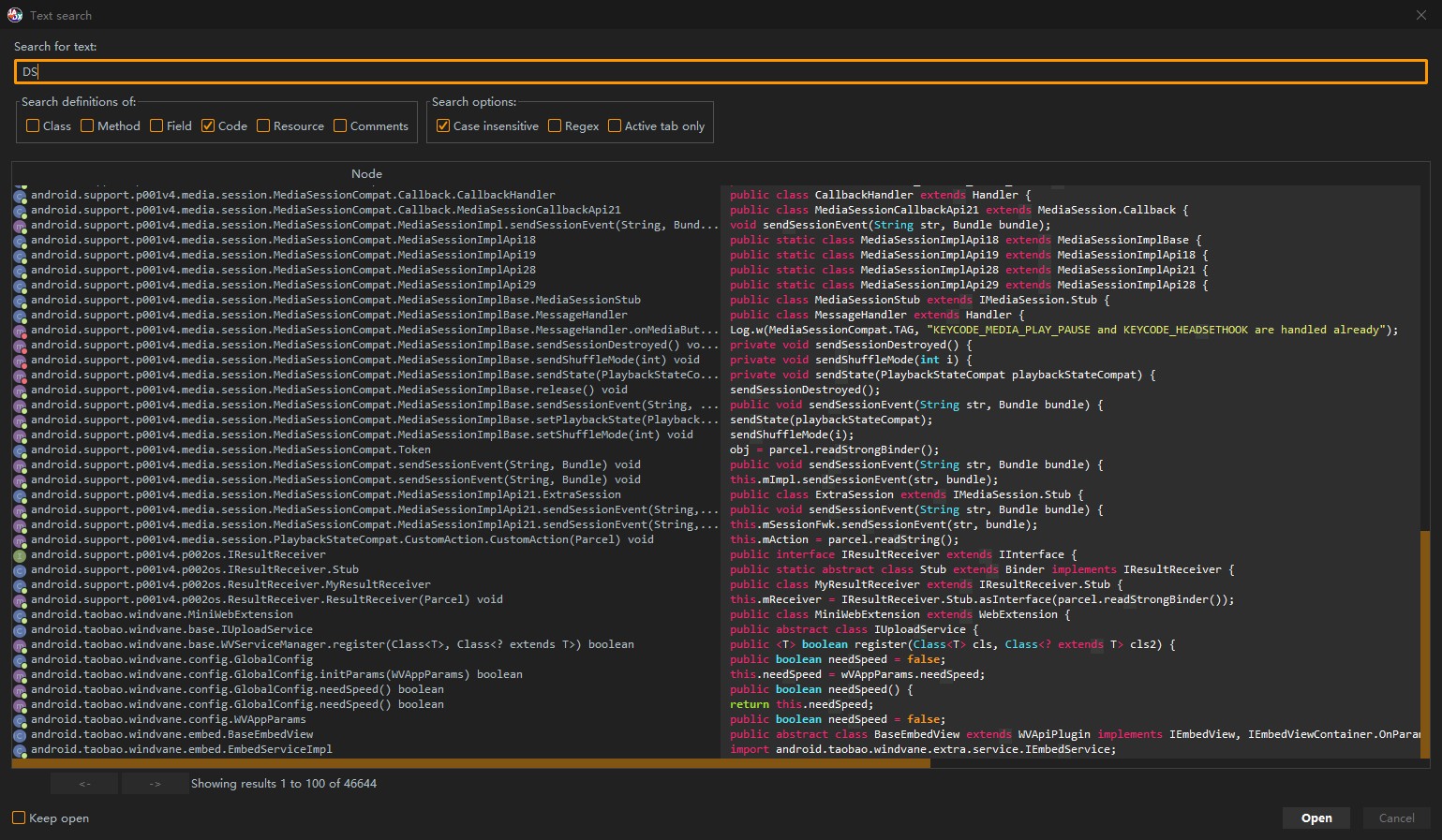Viewport: 1442px width, 840px height.
Task: Click class icon beside MiniWebExtension row
Action: [20, 615]
